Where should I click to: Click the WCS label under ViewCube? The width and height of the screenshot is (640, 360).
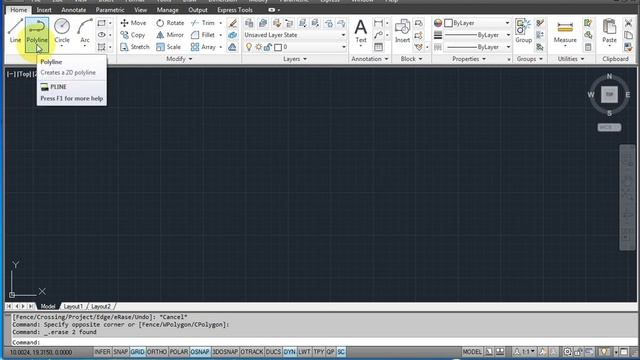(609, 127)
